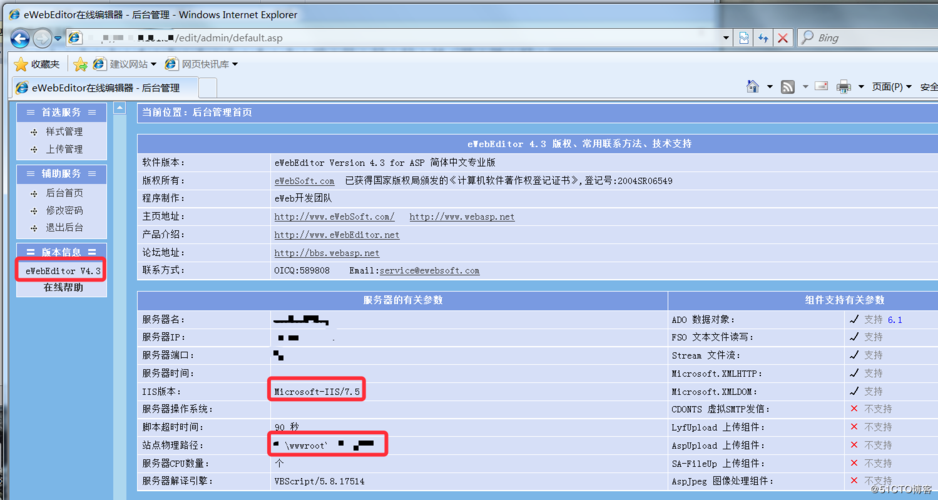Open 上传管理 in the sidebar

64,150
